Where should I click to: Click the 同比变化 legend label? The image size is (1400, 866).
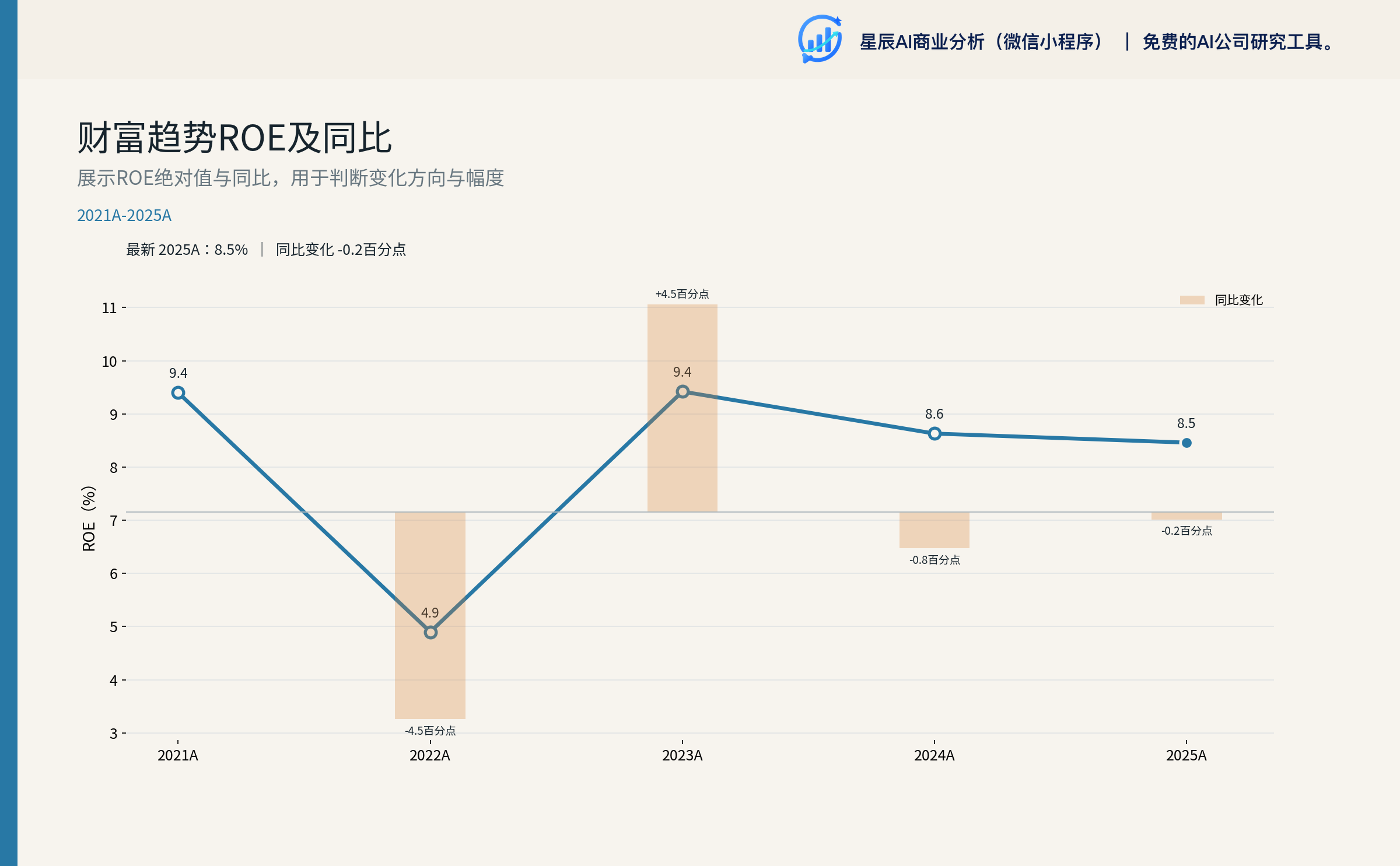(1238, 300)
